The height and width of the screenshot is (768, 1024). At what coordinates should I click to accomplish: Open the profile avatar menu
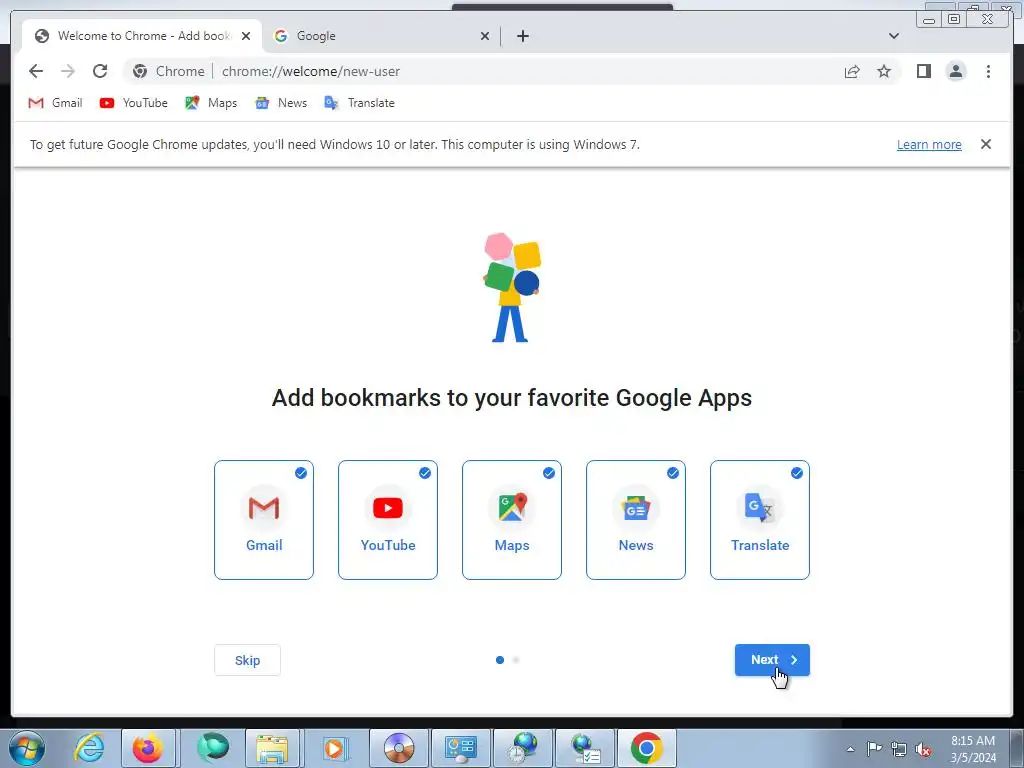tap(955, 71)
